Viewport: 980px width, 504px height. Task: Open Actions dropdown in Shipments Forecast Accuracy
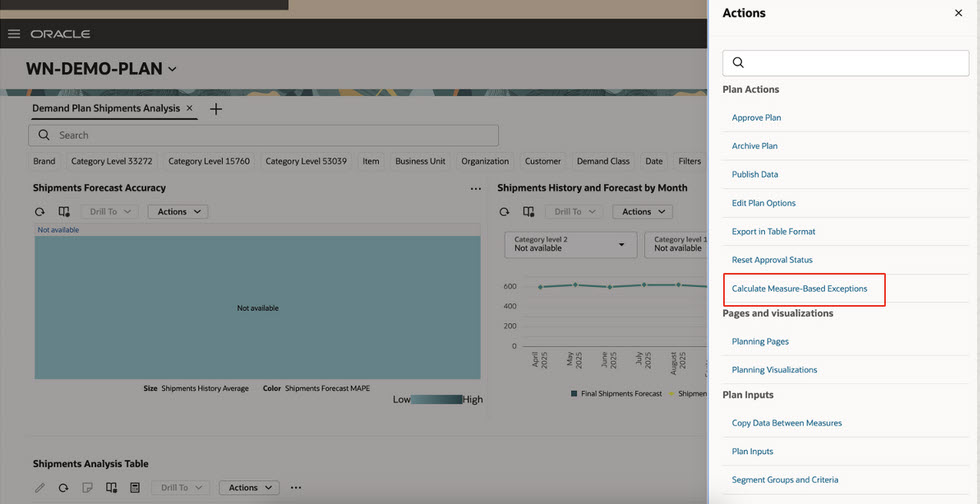178,212
